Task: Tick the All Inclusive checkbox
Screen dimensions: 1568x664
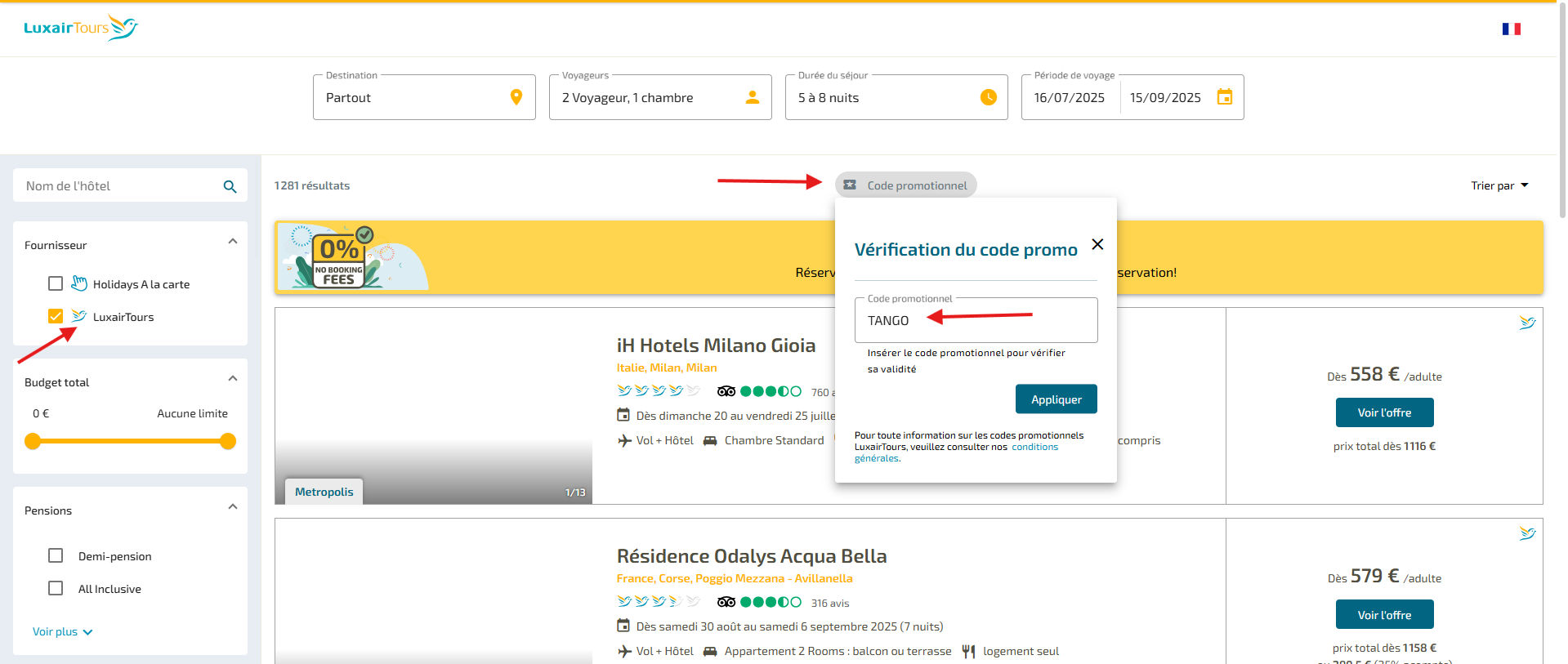Action: tap(56, 588)
